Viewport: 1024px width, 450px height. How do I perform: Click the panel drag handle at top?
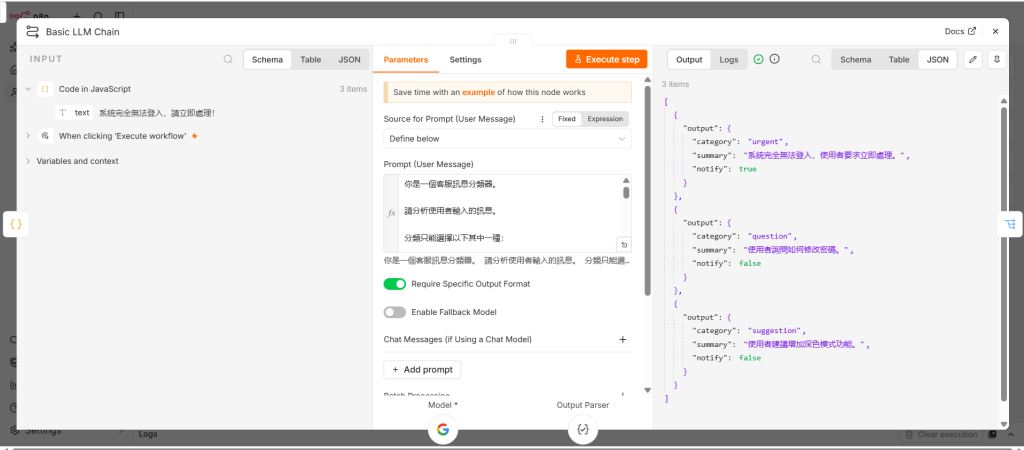513,40
